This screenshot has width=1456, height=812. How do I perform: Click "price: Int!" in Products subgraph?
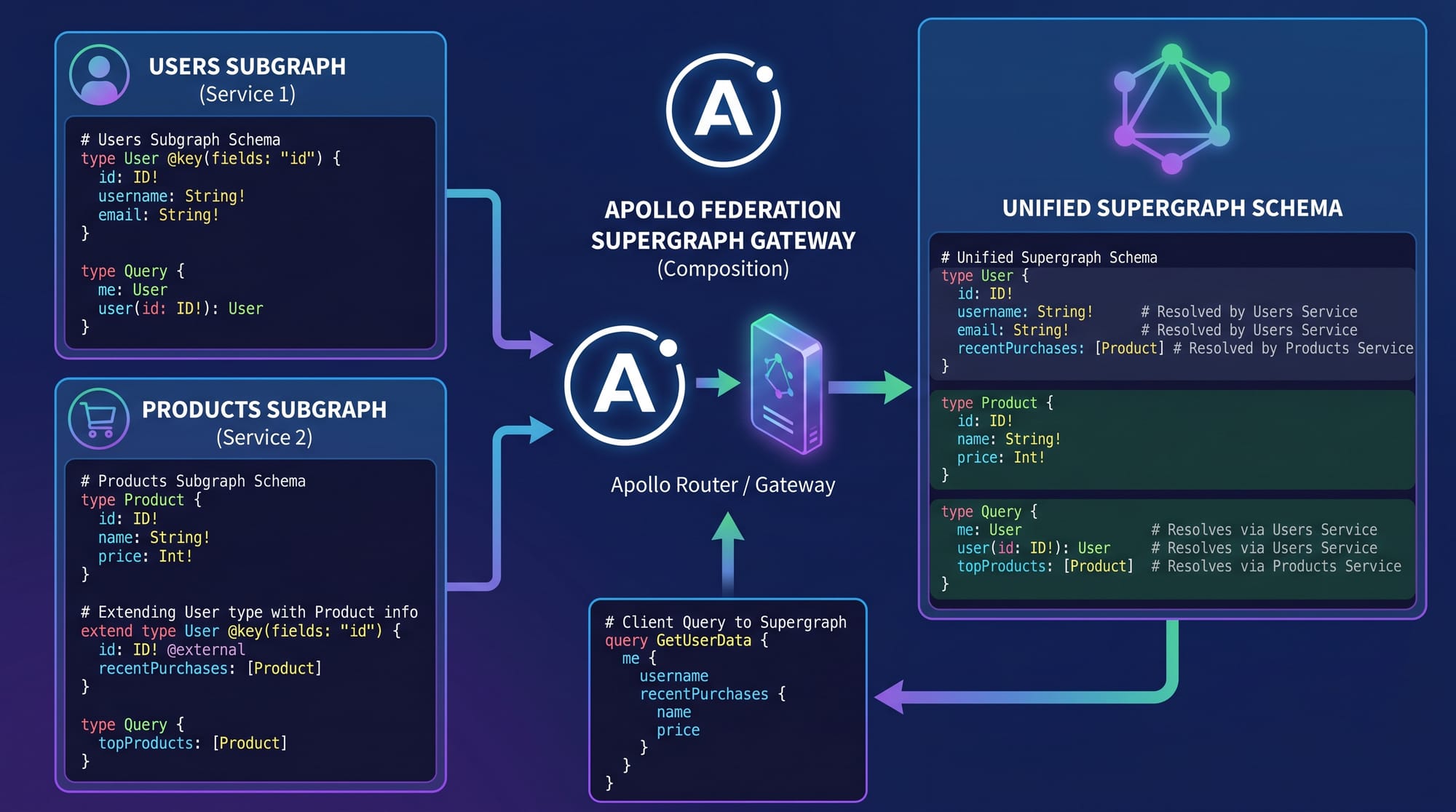pyautogui.click(x=146, y=557)
